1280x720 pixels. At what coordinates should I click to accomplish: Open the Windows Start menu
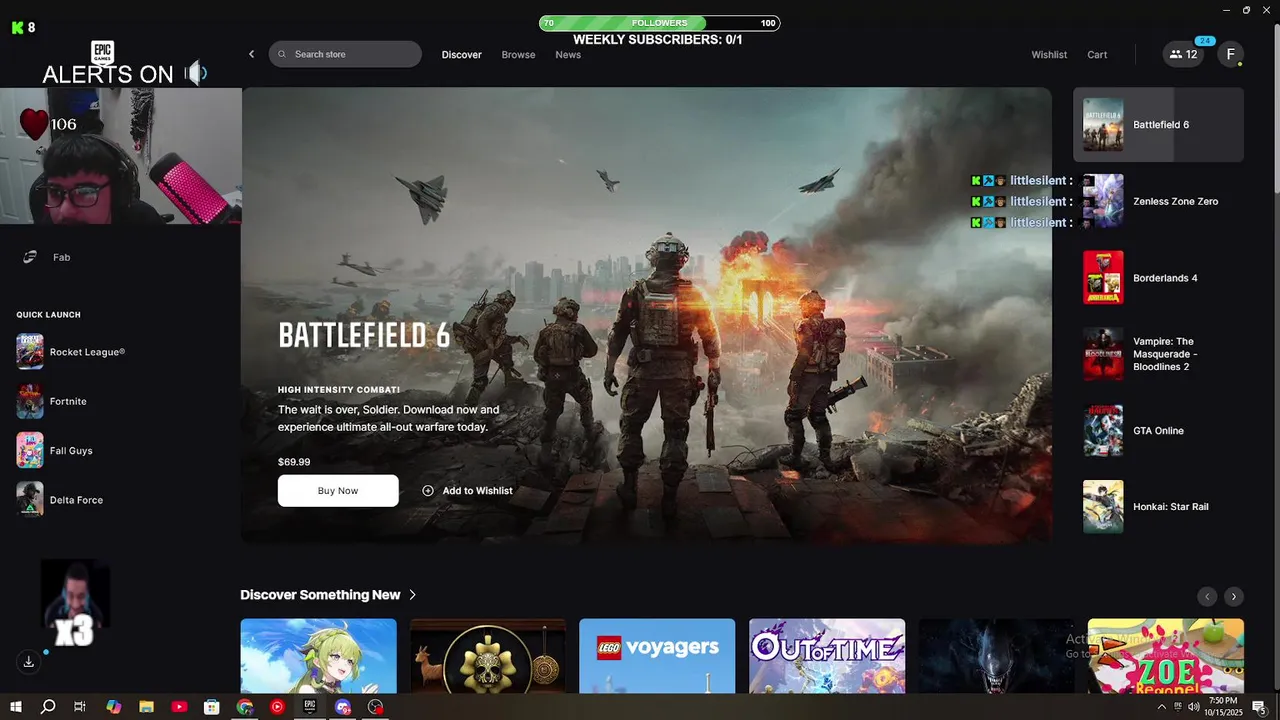[x=16, y=707]
